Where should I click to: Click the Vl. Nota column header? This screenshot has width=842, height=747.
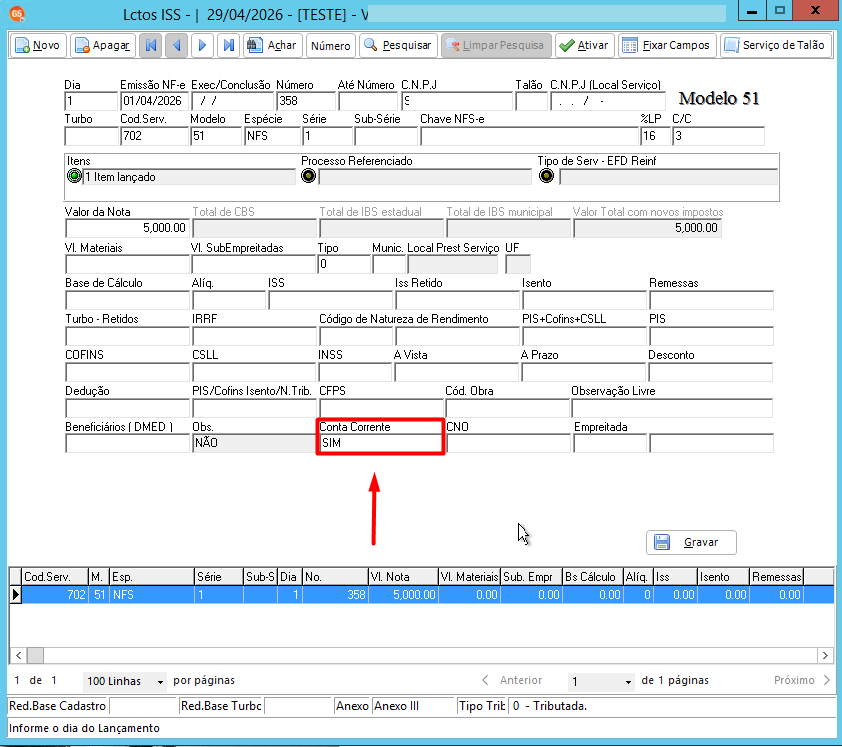403,577
